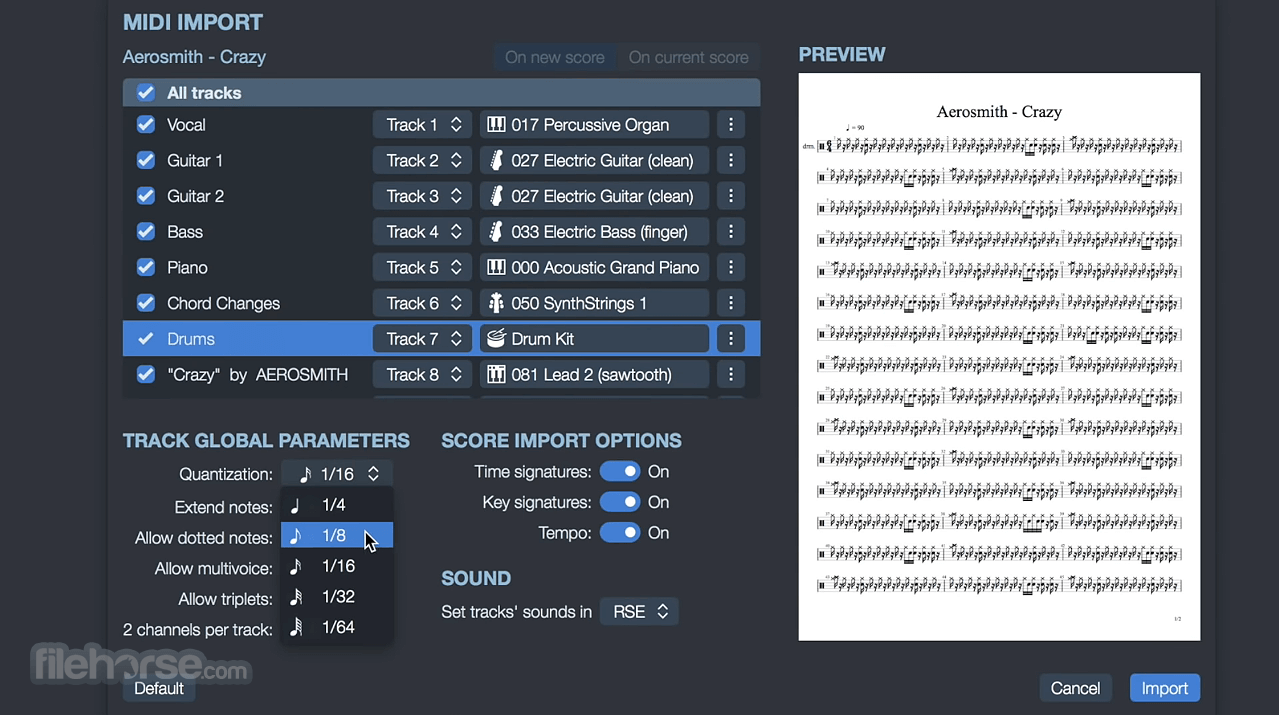Choose 1/4 quantization option
This screenshot has height=715, width=1279.
[x=337, y=505]
